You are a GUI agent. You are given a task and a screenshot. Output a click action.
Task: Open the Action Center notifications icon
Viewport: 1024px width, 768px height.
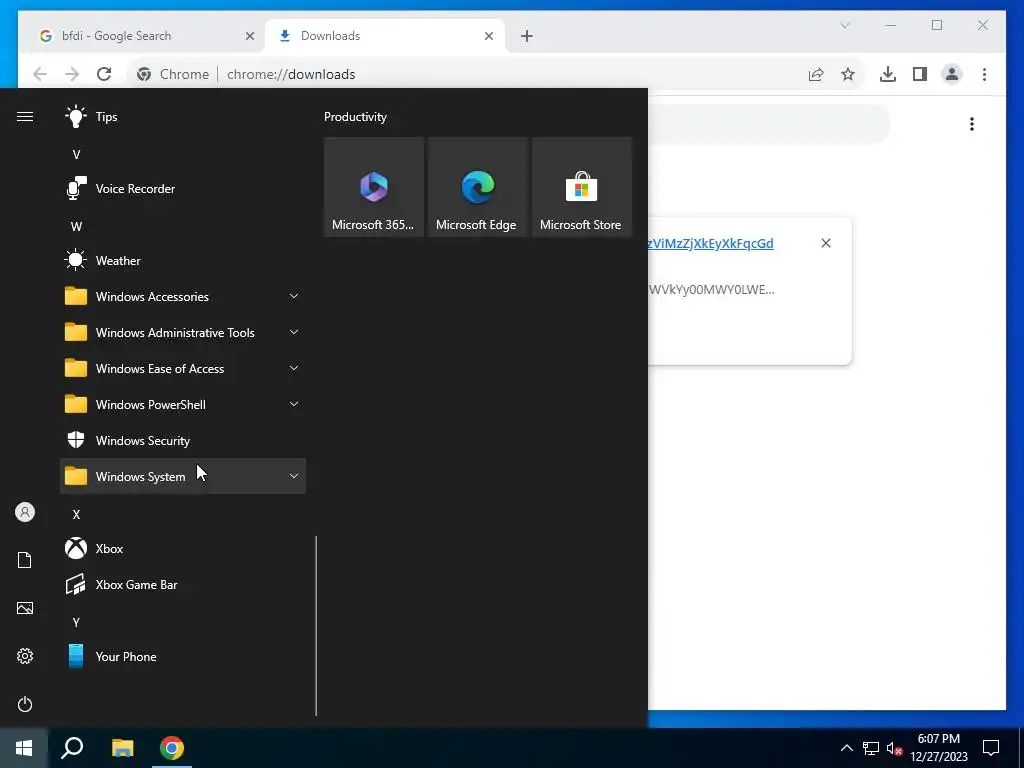click(991, 748)
